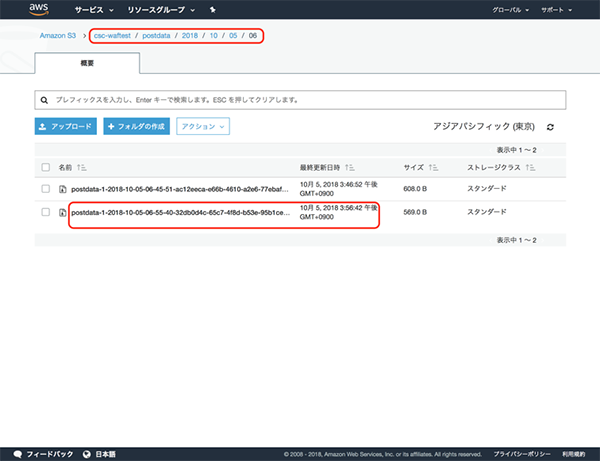Click file icon of postdata 06-45-51 object
Viewport: 600px width, 461px height.
tap(62, 189)
